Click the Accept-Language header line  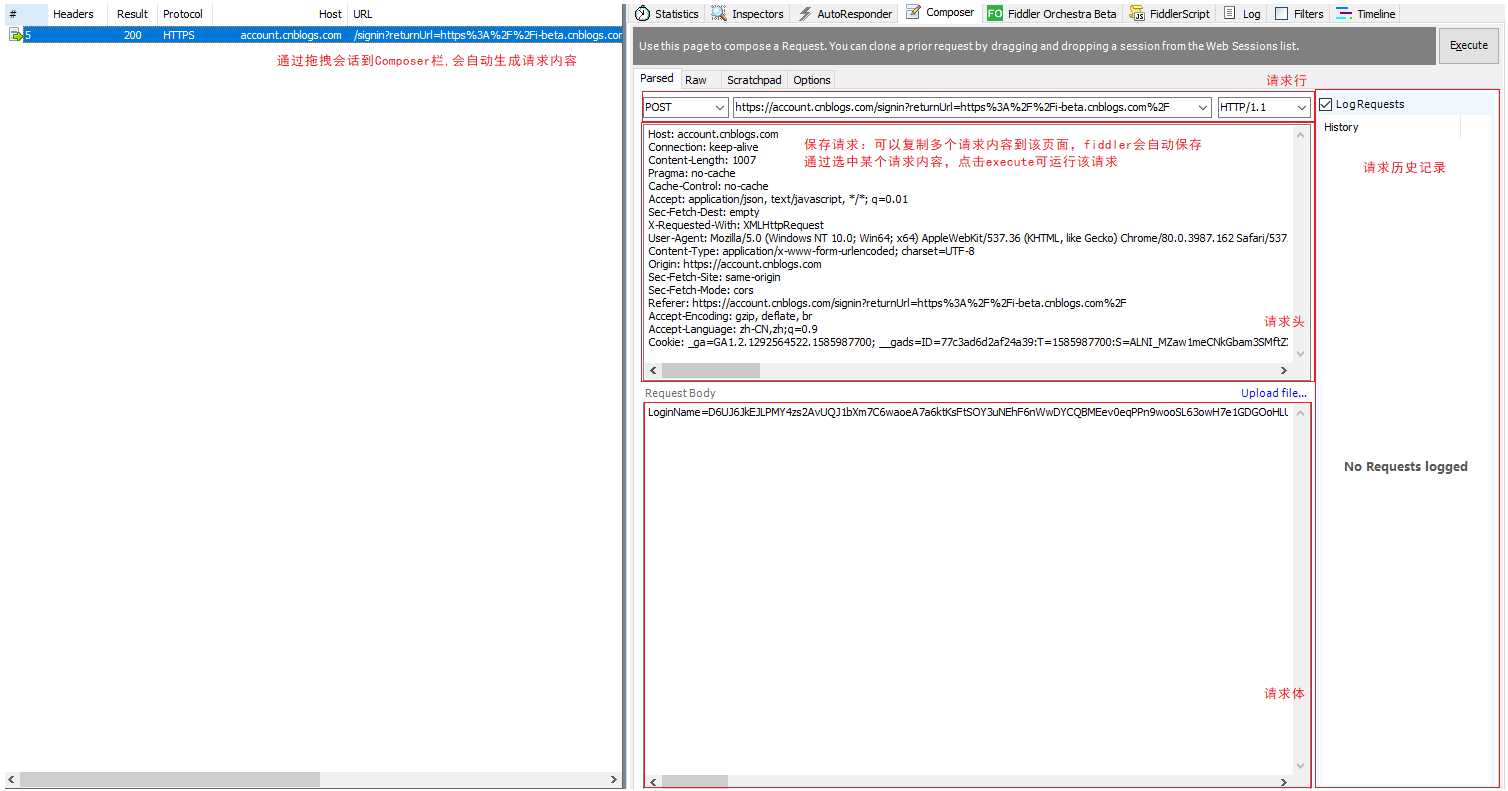[x=732, y=329]
